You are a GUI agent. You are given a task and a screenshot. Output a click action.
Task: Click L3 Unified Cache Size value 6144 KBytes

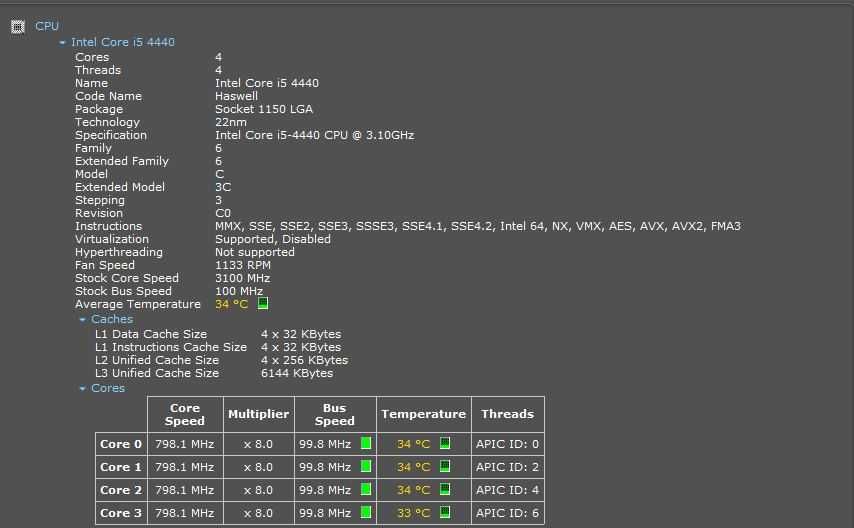(297, 373)
